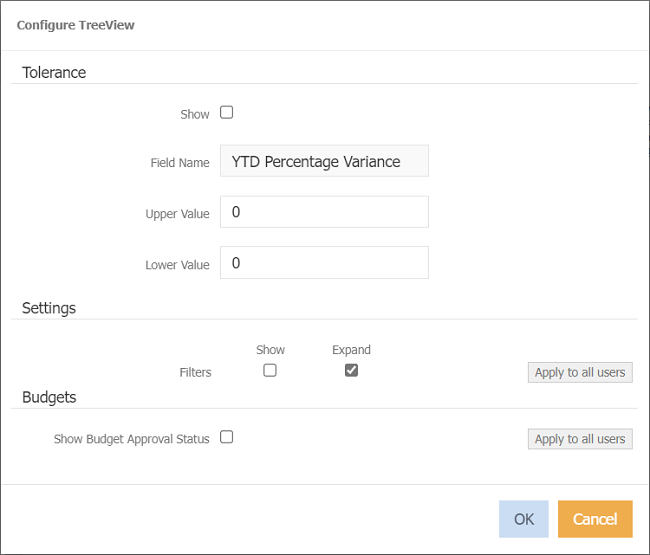
Task: Click the Filters row label
Action: (x=195, y=373)
